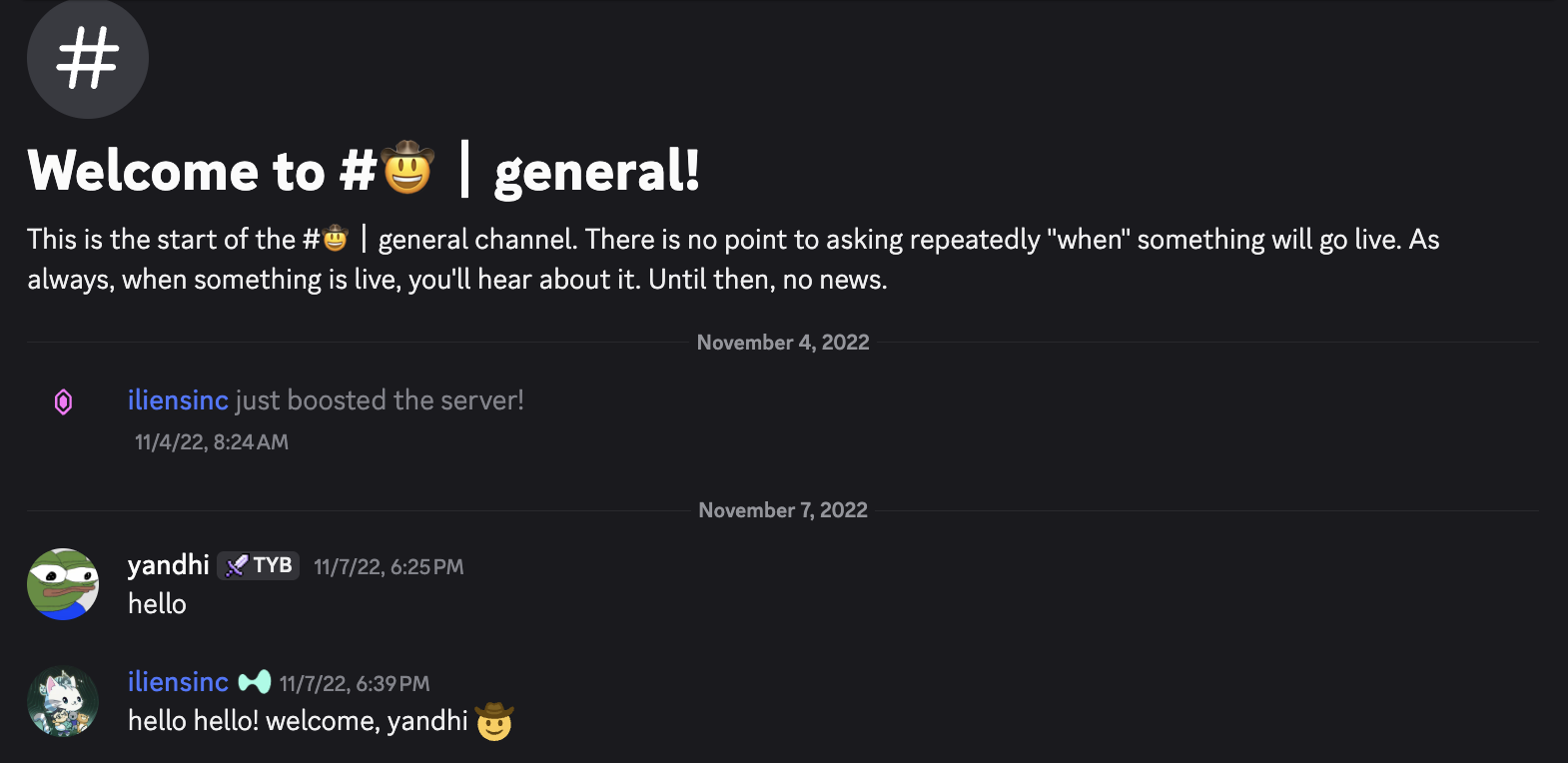This screenshot has height=763, width=1568.
Task: Select the 'hello' message from yandhi
Action: point(157,602)
